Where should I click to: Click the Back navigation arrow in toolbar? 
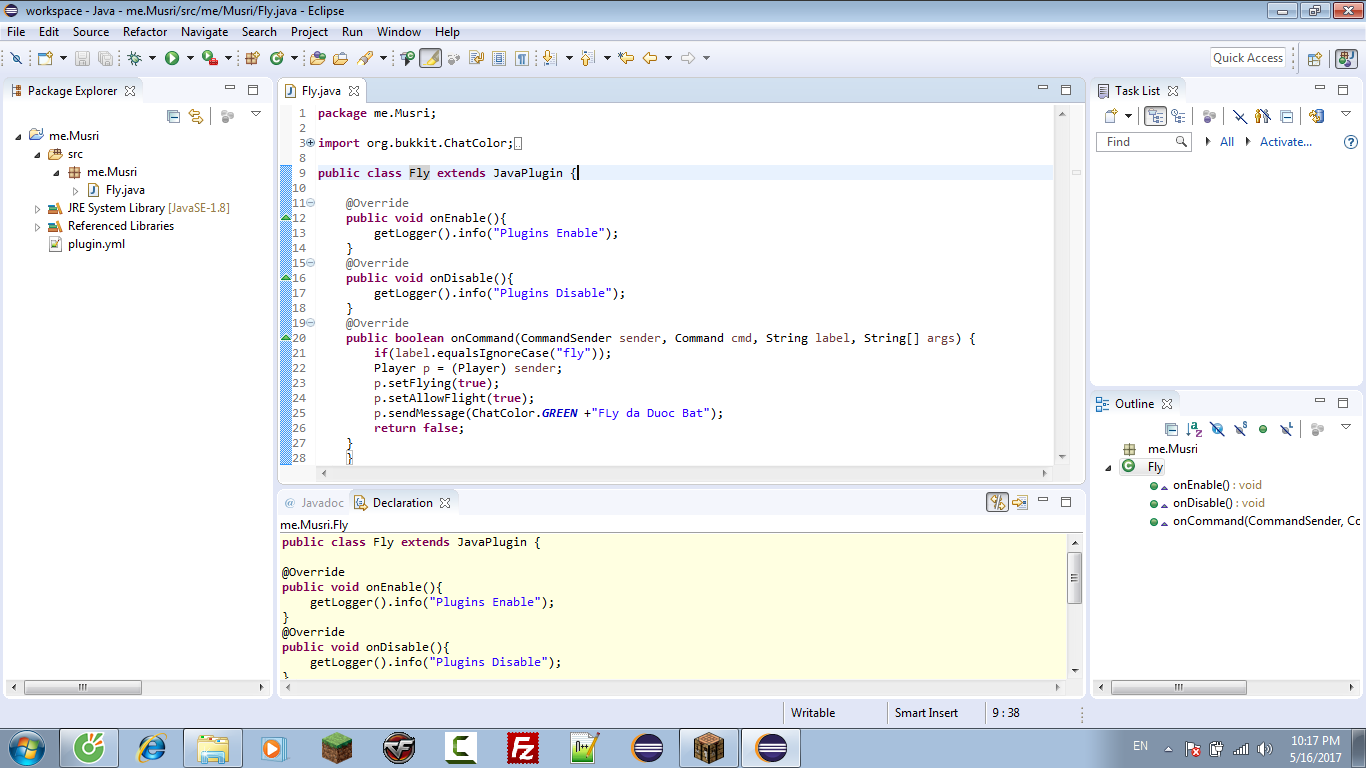(650, 58)
